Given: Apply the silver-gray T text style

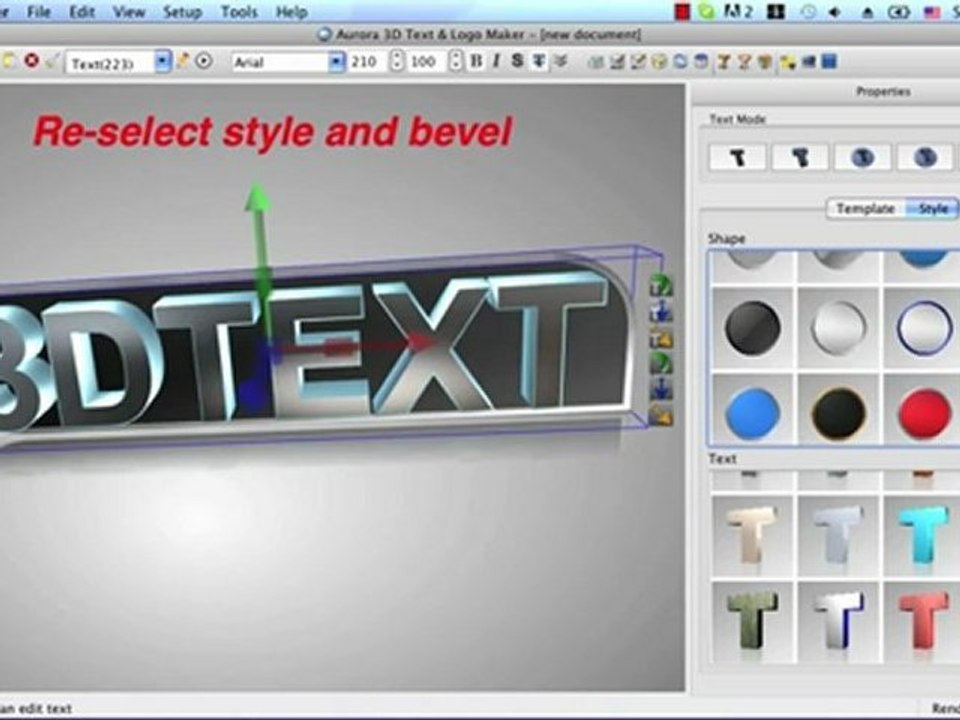Looking at the screenshot, I should point(838,536).
